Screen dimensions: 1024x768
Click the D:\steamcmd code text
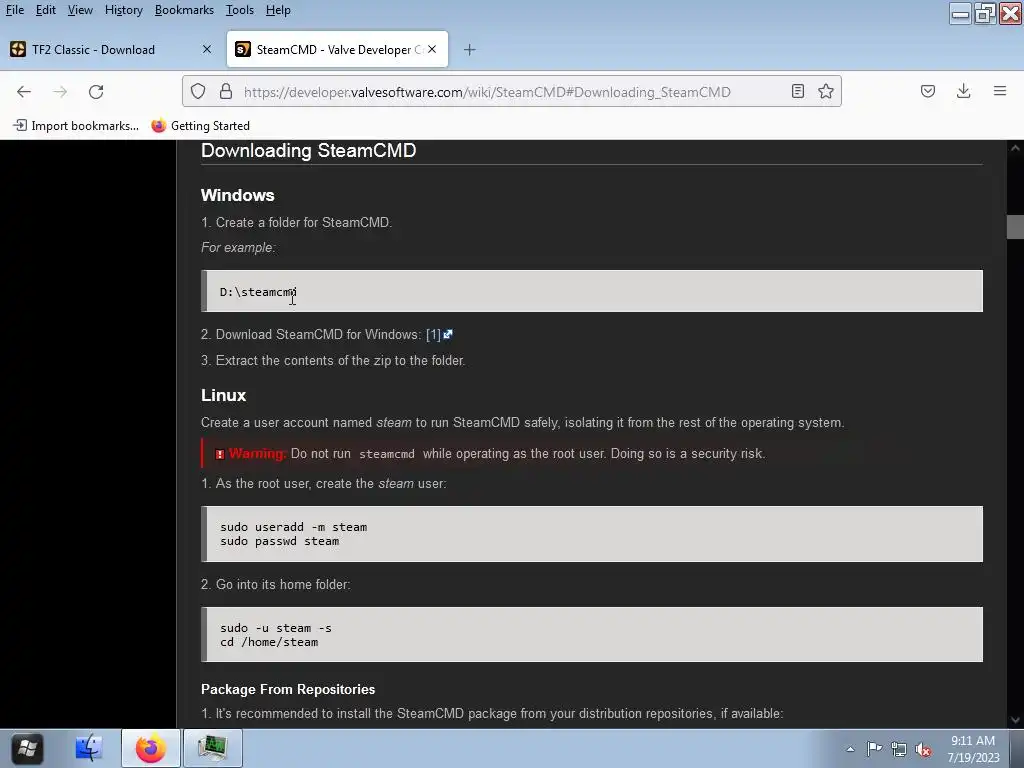pos(258,292)
